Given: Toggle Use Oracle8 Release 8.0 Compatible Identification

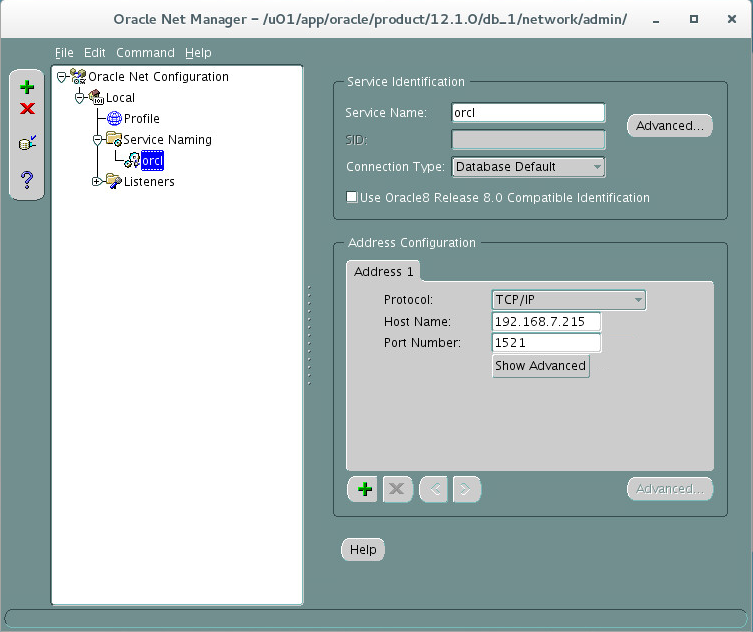Looking at the screenshot, I should point(352,197).
